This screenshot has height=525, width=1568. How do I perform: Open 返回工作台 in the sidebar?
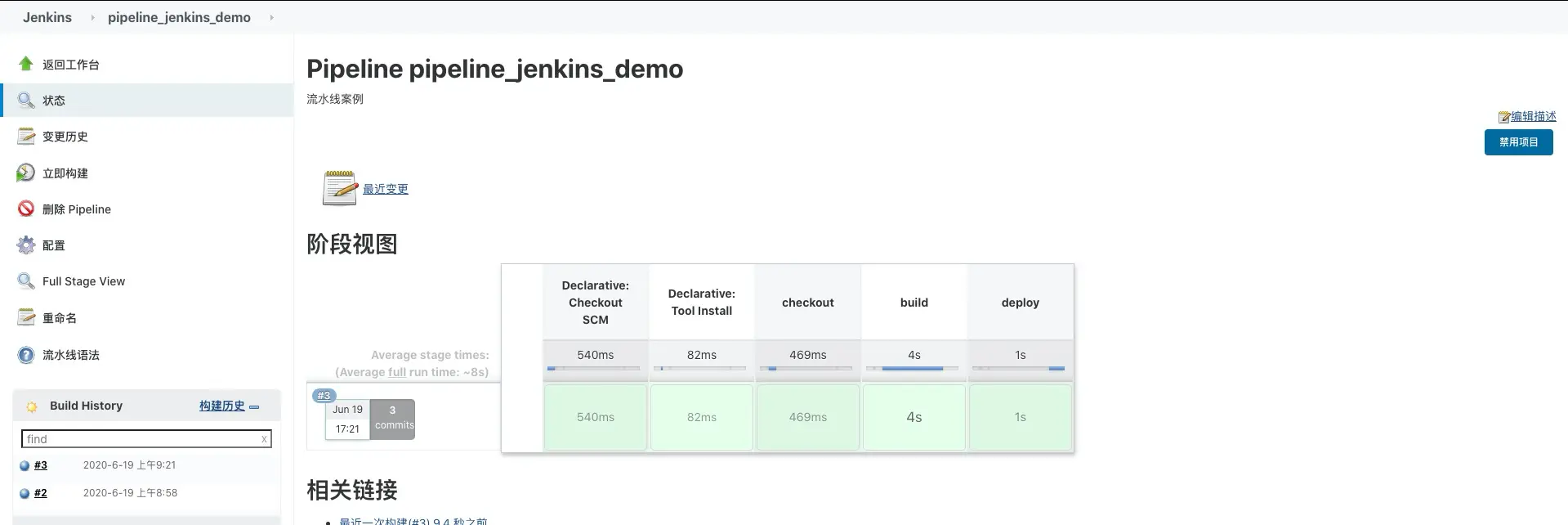tap(71, 65)
